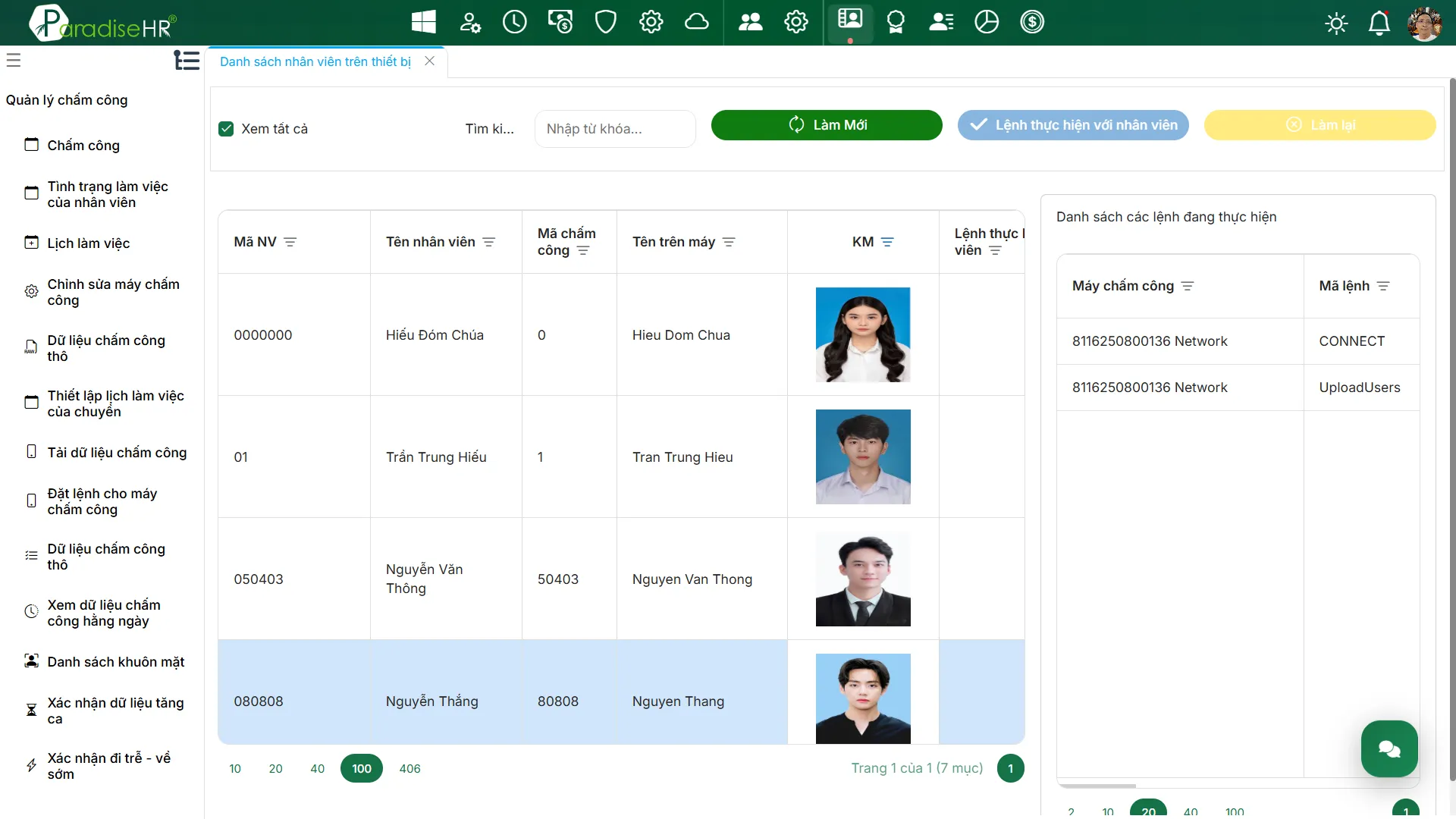1456x819 pixels.
Task: Open the payroll money module icon
Action: click(560, 22)
